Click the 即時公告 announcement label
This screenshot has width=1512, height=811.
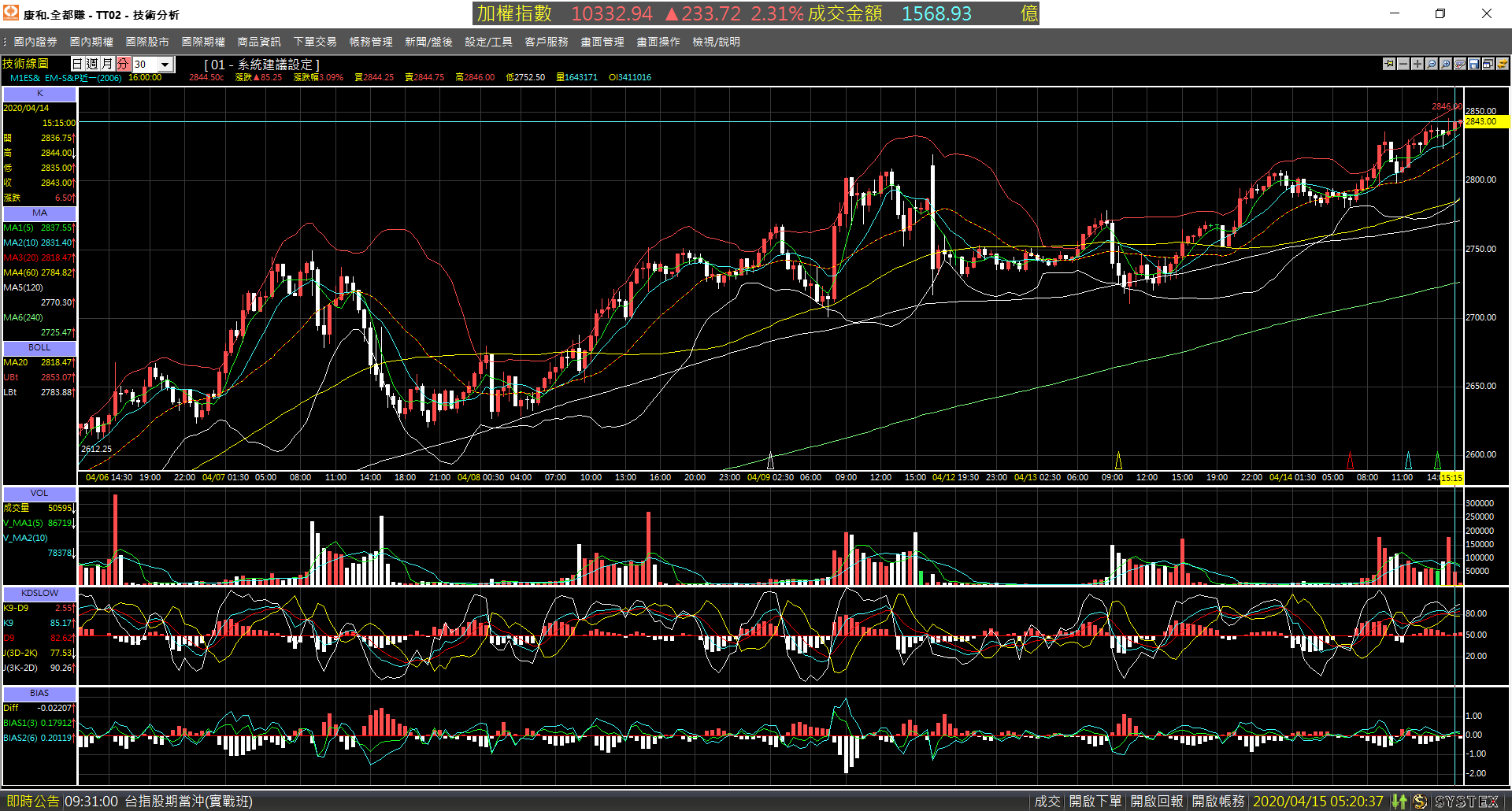[32, 802]
